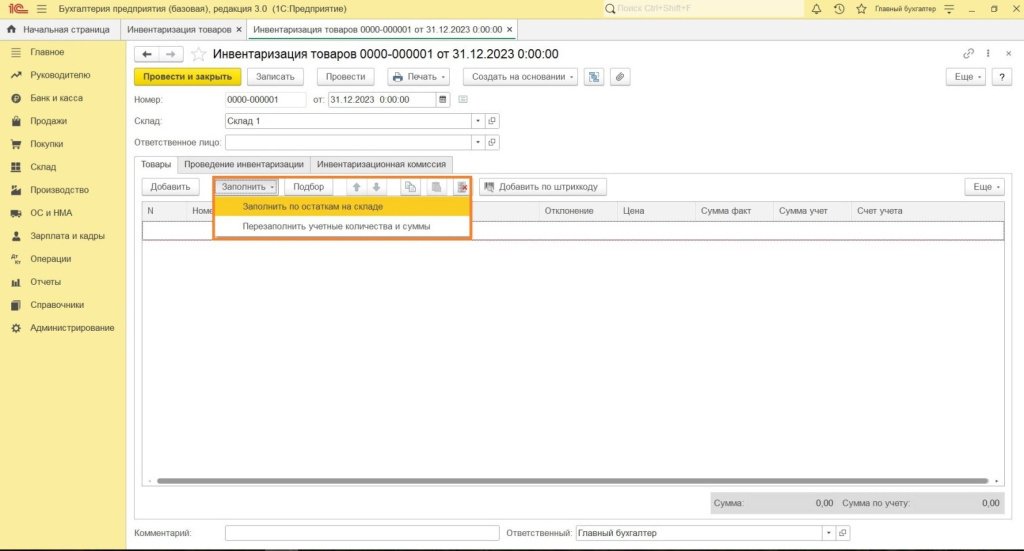This screenshot has width=1024, height=551.
Task: Click the Провести button
Action: click(x=345, y=76)
